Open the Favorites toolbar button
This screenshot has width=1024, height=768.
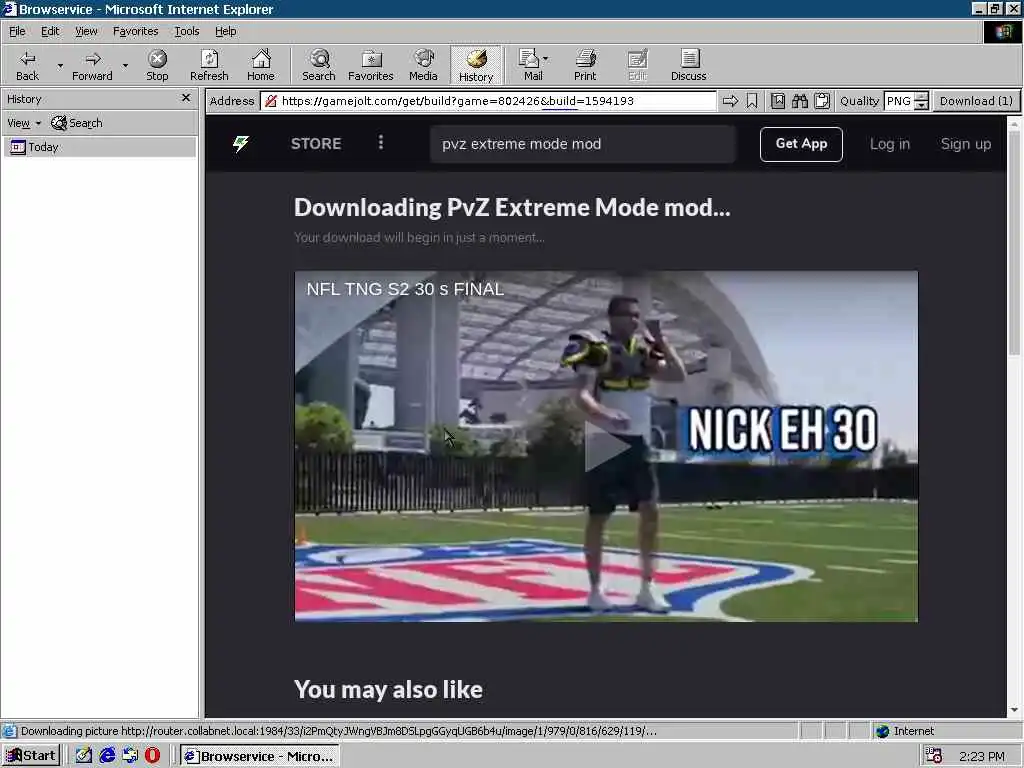371,65
